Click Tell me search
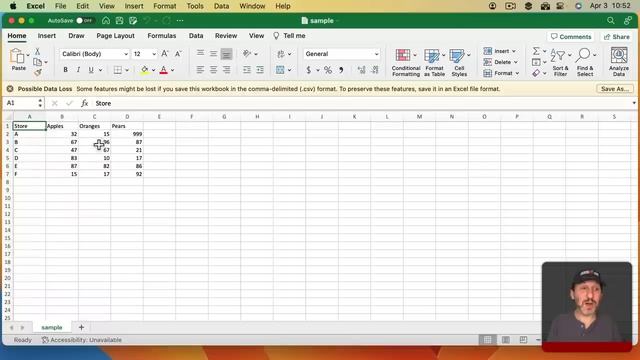This screenshot has height=360, width=640. [x=289, y=36]
